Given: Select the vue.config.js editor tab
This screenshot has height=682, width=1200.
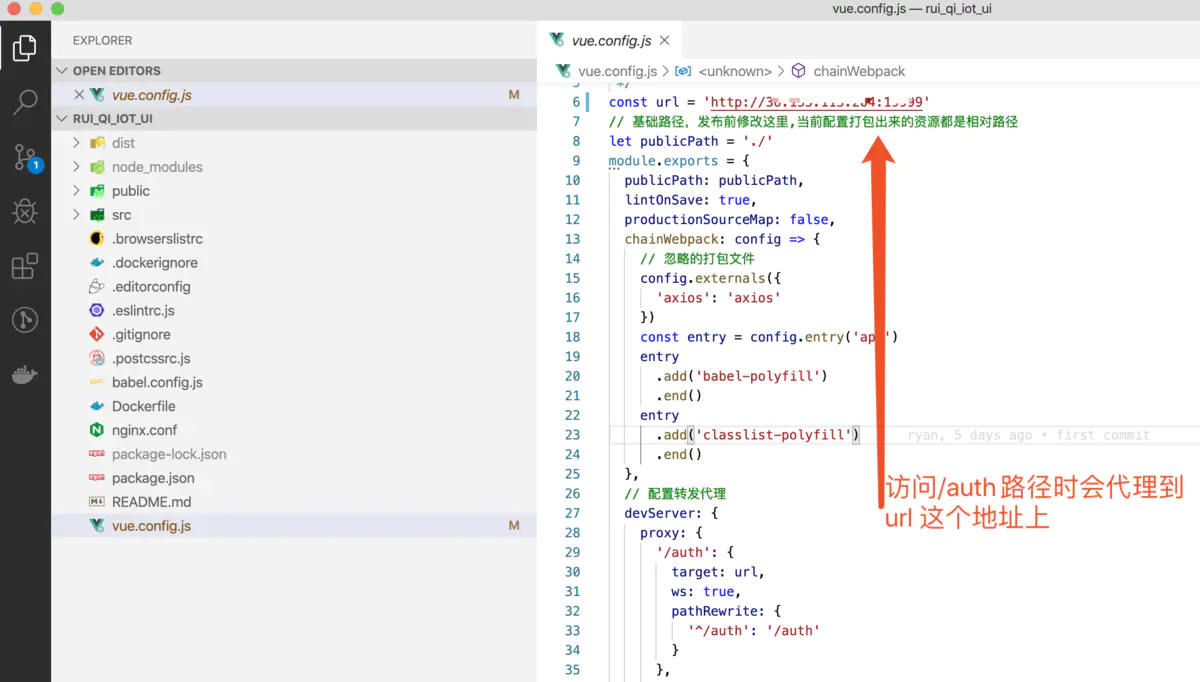Looking at the screenshot, I should click(x=610, y=41).
